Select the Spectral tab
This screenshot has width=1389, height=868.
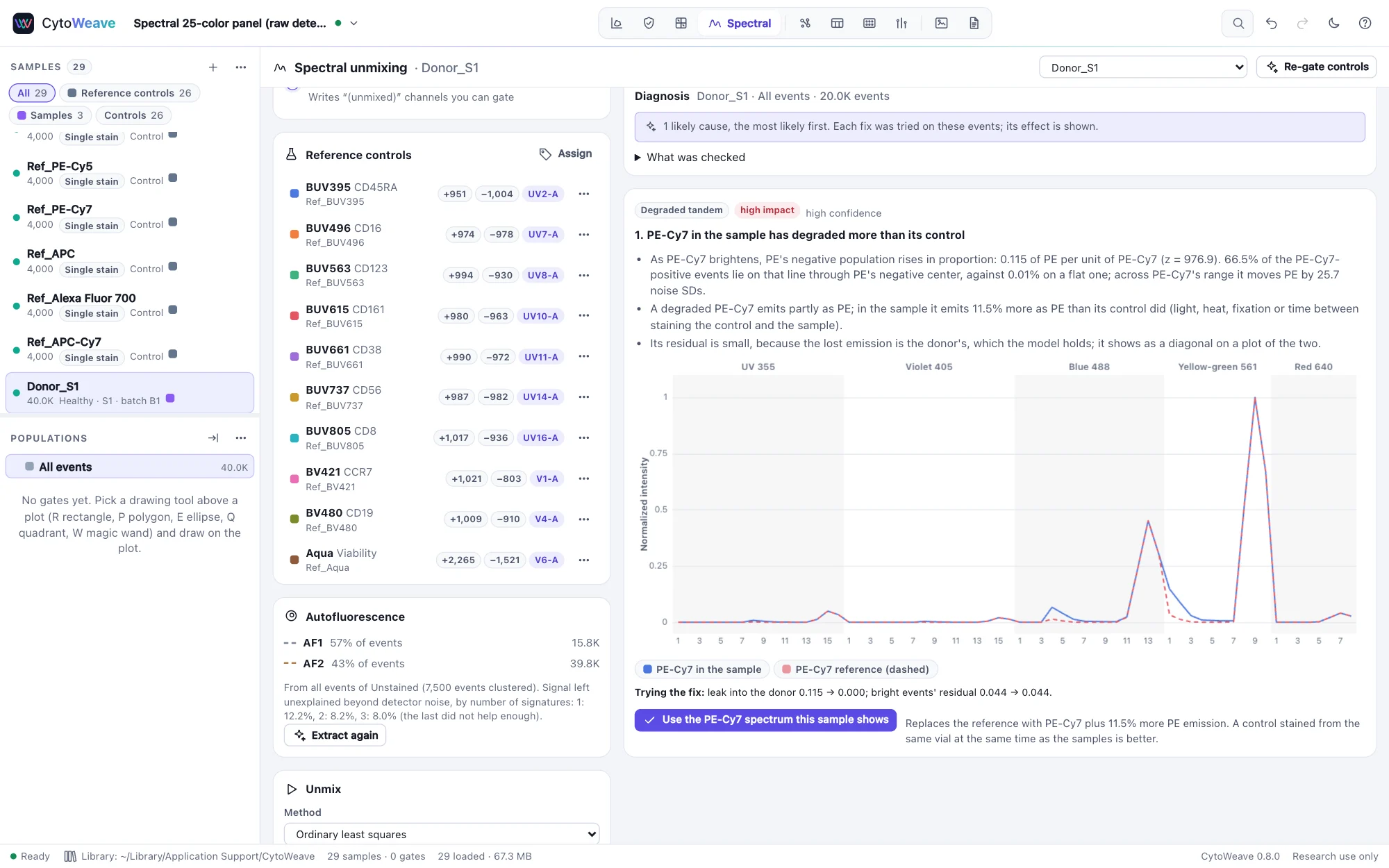740,23
